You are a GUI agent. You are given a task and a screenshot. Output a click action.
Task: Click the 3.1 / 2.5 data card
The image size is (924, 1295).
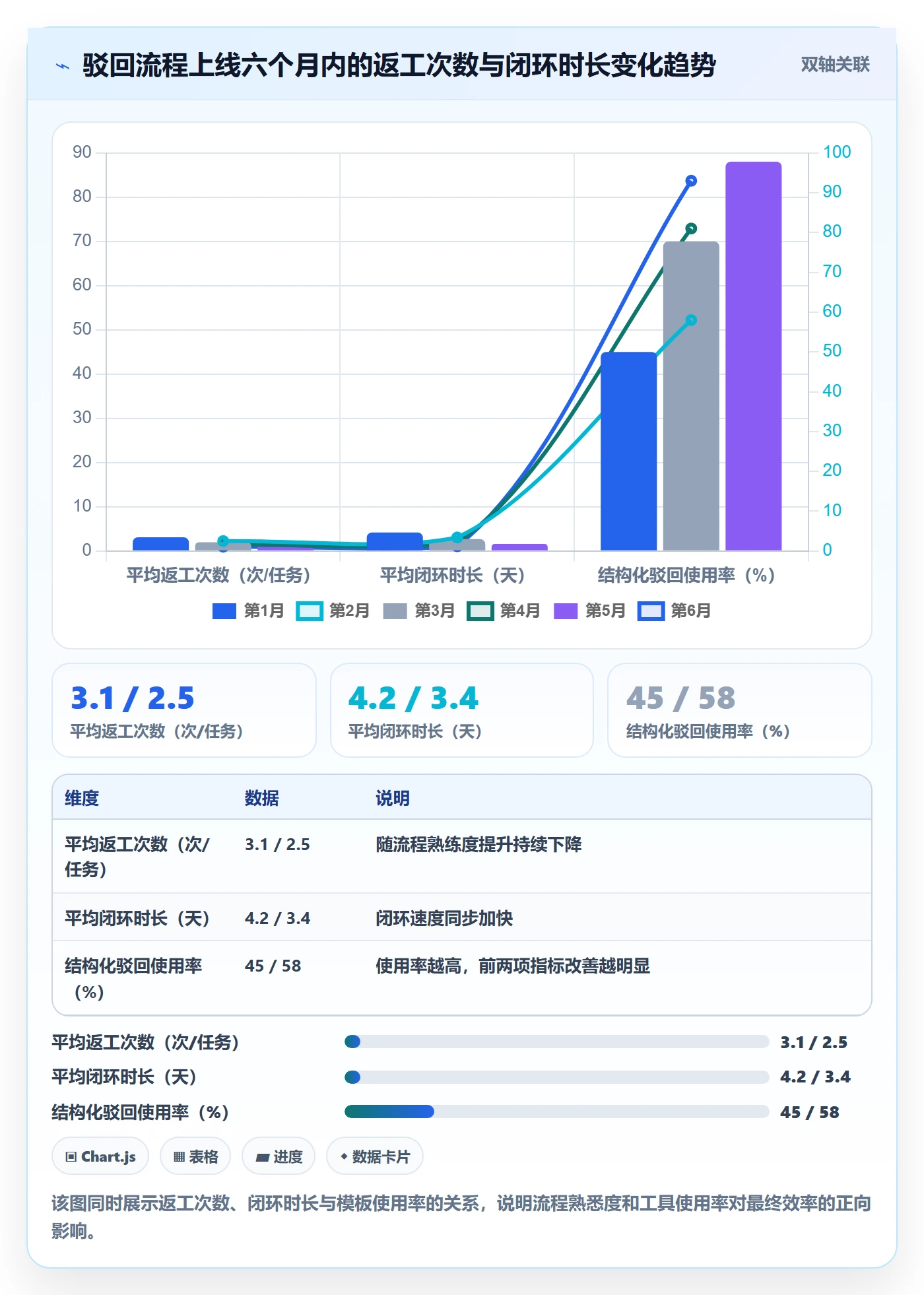click(184, 711)
